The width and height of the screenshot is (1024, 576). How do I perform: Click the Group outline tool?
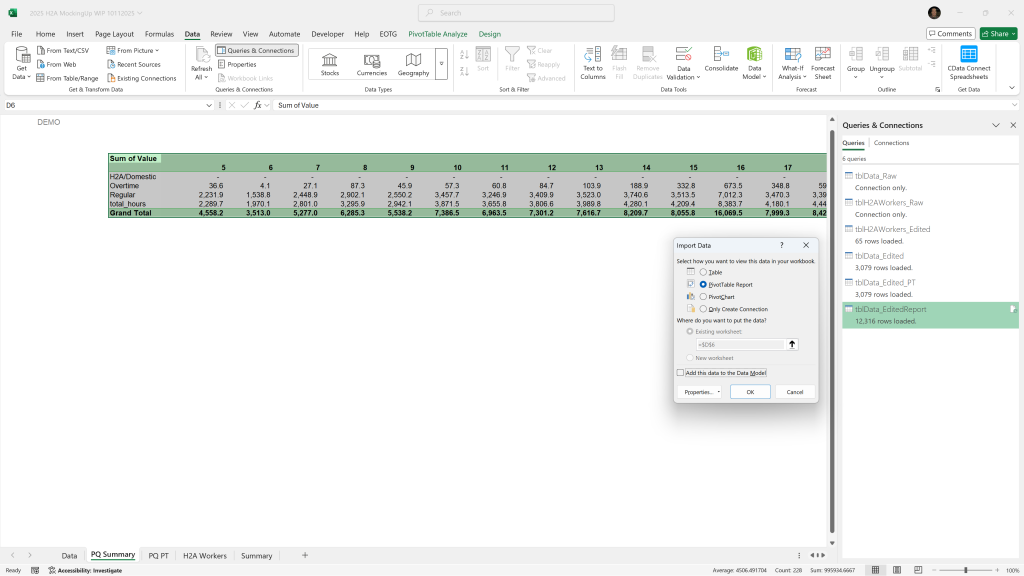(856, 63)
